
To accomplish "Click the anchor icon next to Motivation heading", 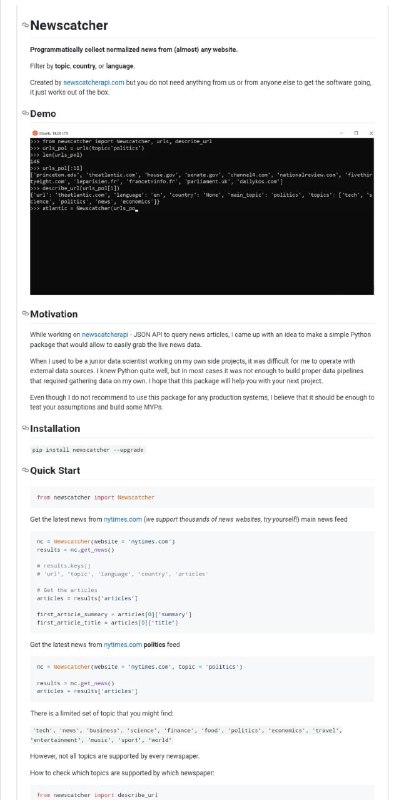I will (x=25, y=313).
